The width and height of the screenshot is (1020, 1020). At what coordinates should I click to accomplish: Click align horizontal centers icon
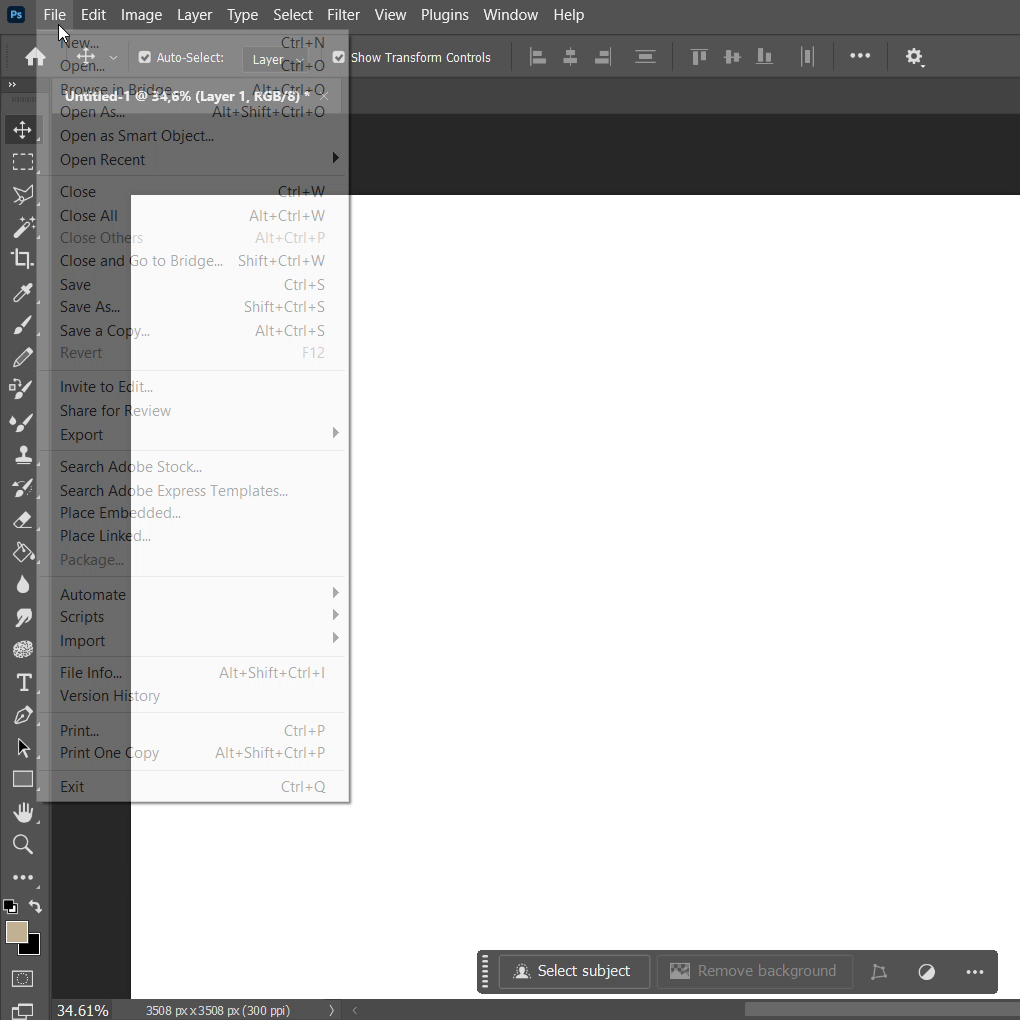570,57
